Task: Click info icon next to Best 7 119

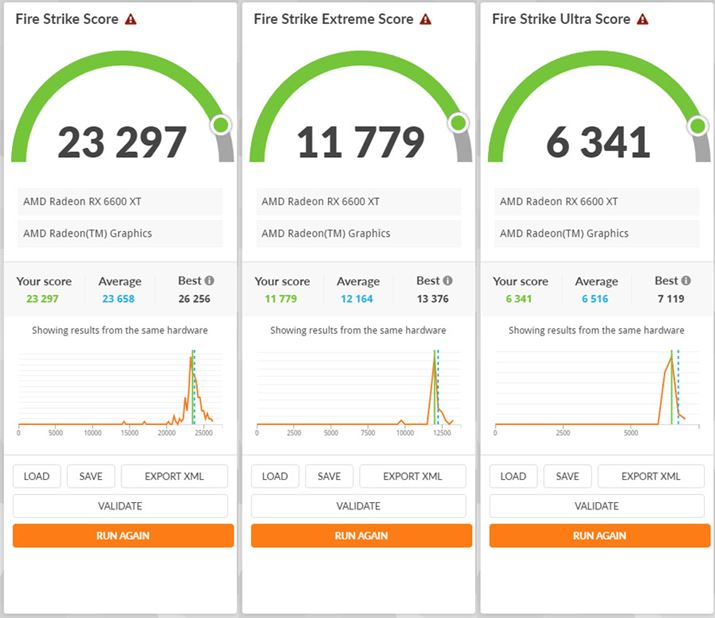Action: (x=685, y=281)
